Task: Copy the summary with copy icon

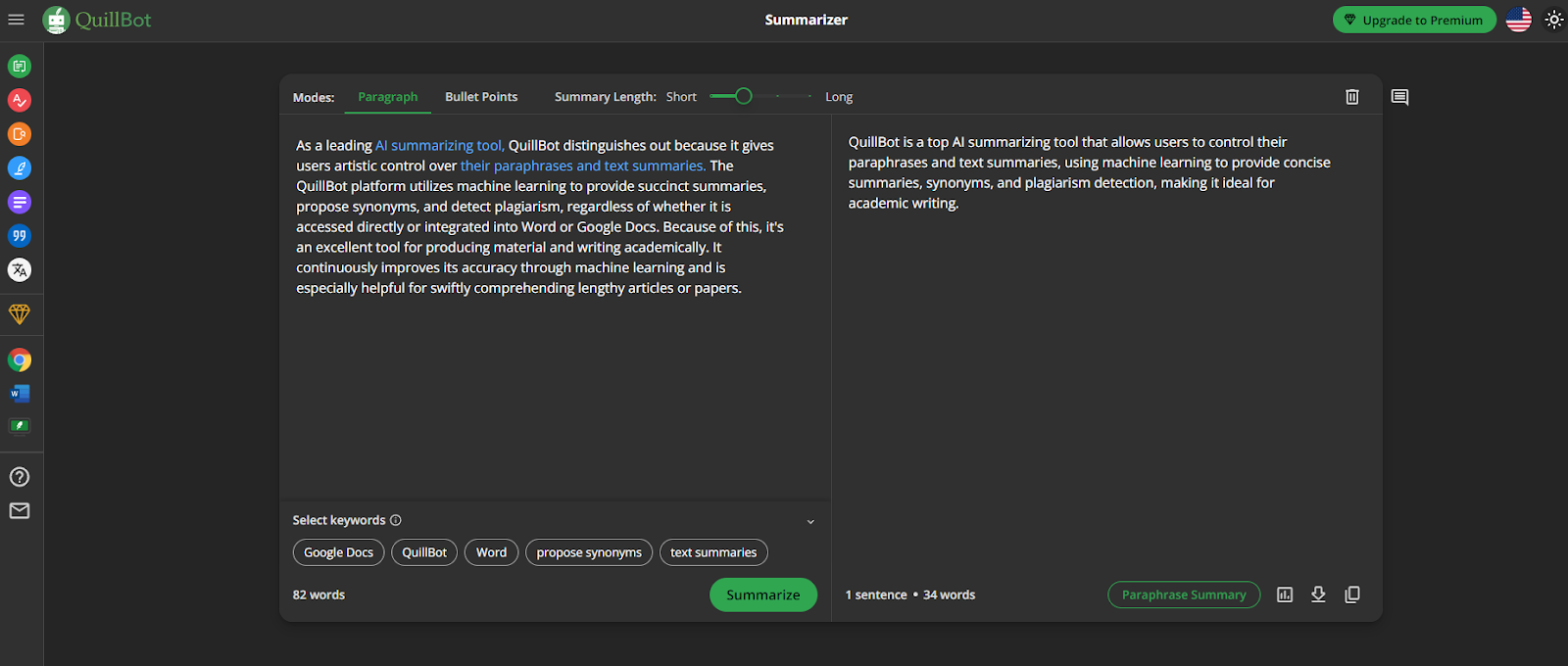Action: pyautogui.click(x=1352, y=595)
